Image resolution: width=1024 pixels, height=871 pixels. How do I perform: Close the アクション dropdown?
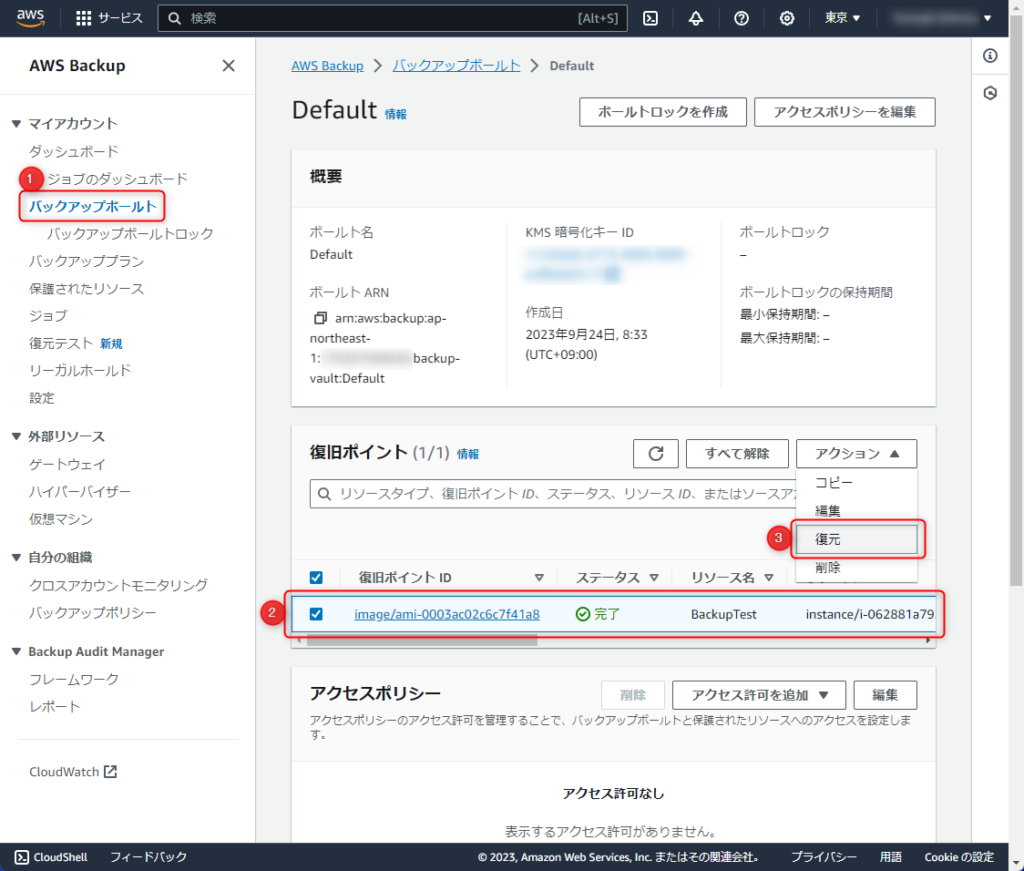click(x=856, y=453)
